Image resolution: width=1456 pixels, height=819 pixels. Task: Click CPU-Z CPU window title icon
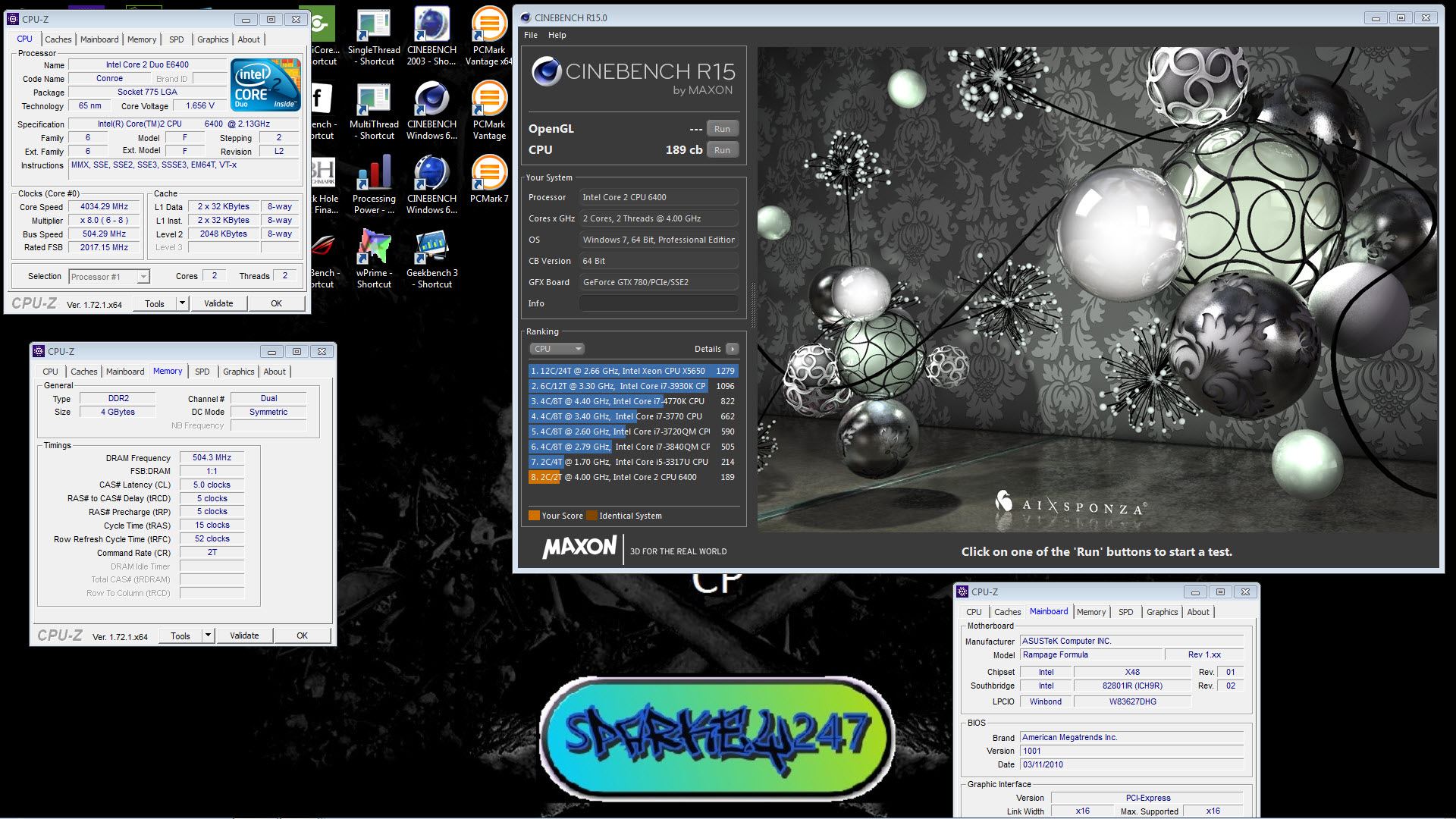point(13,19)
